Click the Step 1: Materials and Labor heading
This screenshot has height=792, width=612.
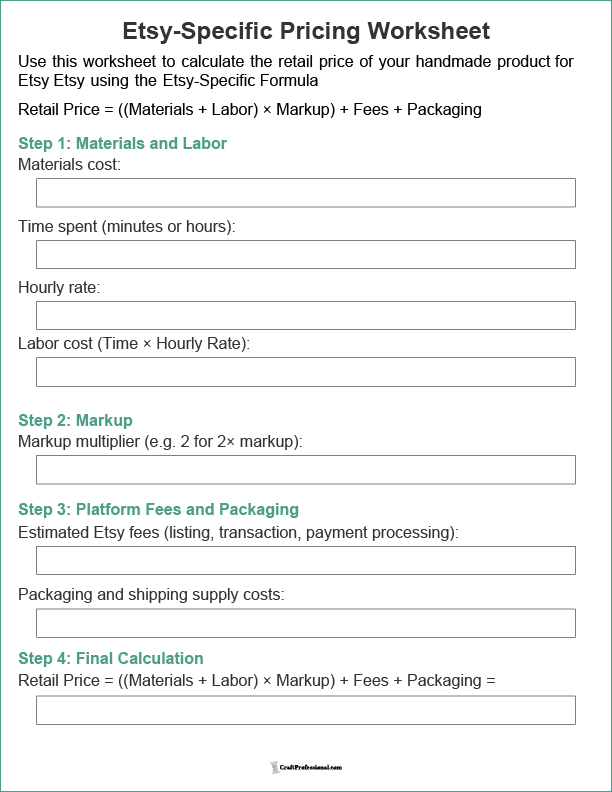point(122,143)
